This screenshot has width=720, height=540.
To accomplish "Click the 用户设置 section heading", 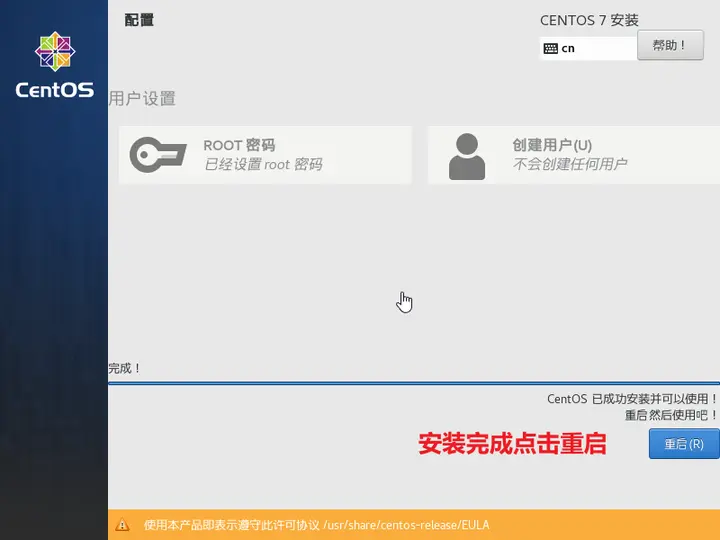I will tap(142, 98).
